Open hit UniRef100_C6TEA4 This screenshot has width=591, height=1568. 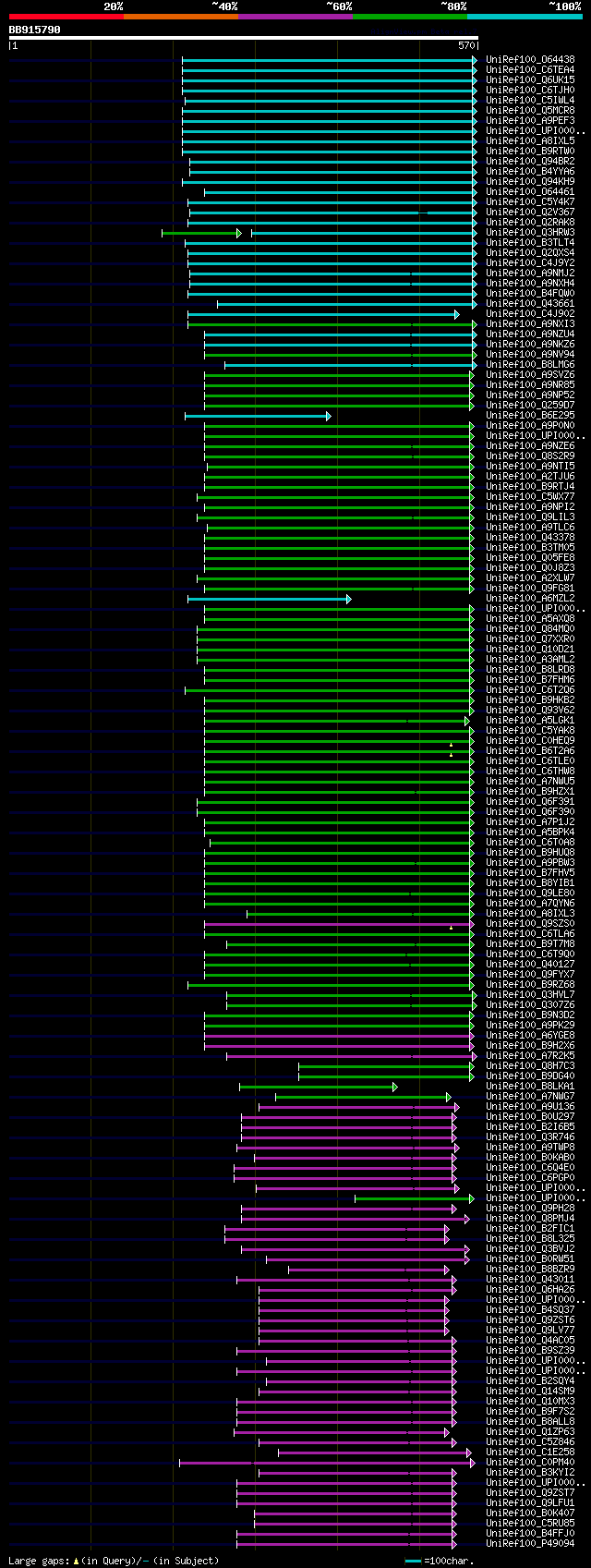point(530,69)
